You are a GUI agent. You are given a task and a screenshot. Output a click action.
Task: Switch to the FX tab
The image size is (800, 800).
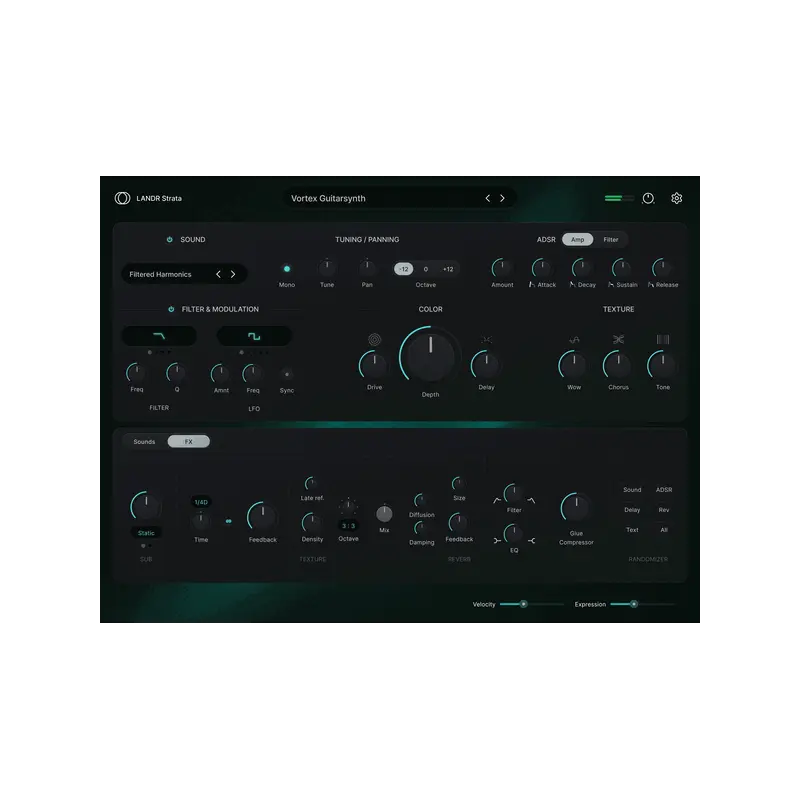(x=188, y=441)
